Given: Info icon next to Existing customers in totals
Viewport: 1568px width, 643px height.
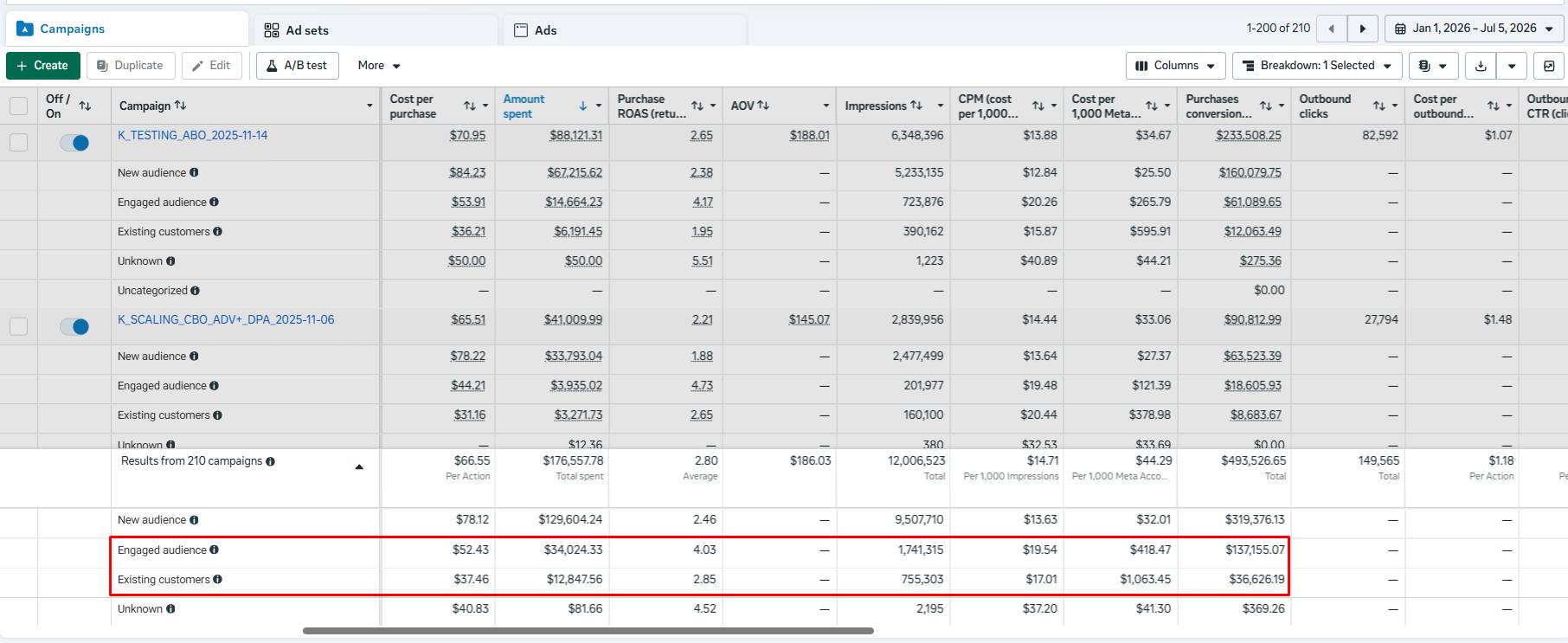Looking at the screenshot, I should coord(217,579).
